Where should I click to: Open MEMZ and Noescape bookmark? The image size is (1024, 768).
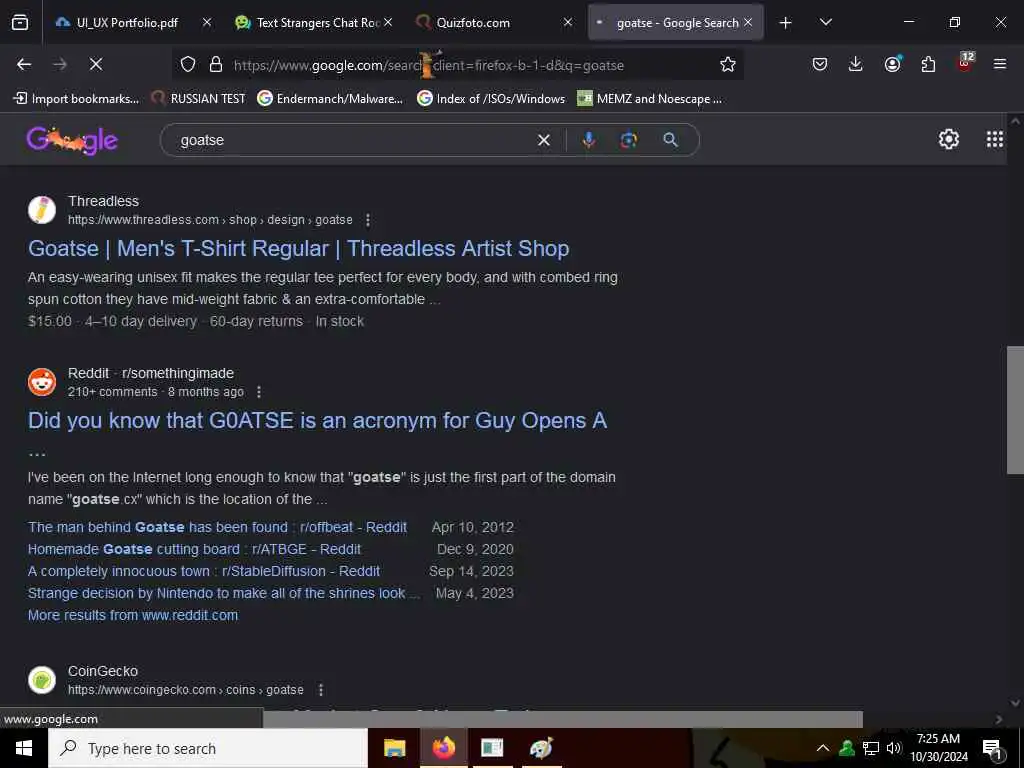coord(650,99)
